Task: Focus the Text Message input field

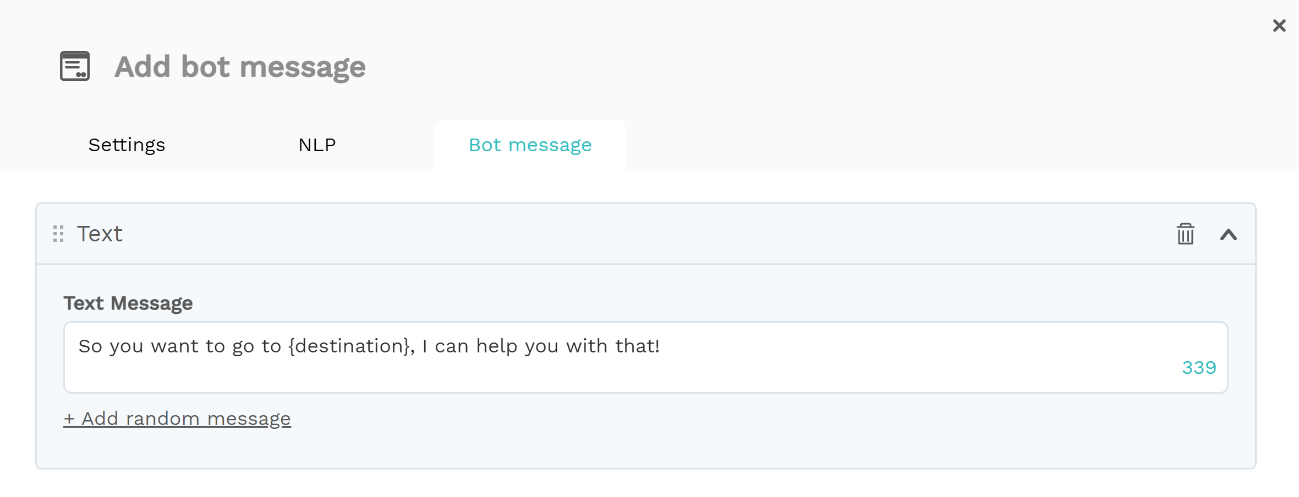Action: click(646, 357)
